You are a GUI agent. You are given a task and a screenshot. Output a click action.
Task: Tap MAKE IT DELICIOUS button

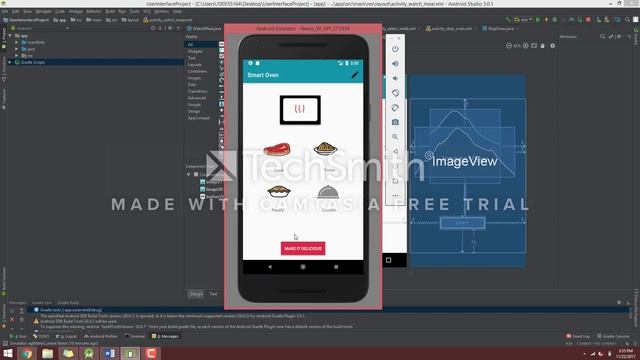(303, 248)
